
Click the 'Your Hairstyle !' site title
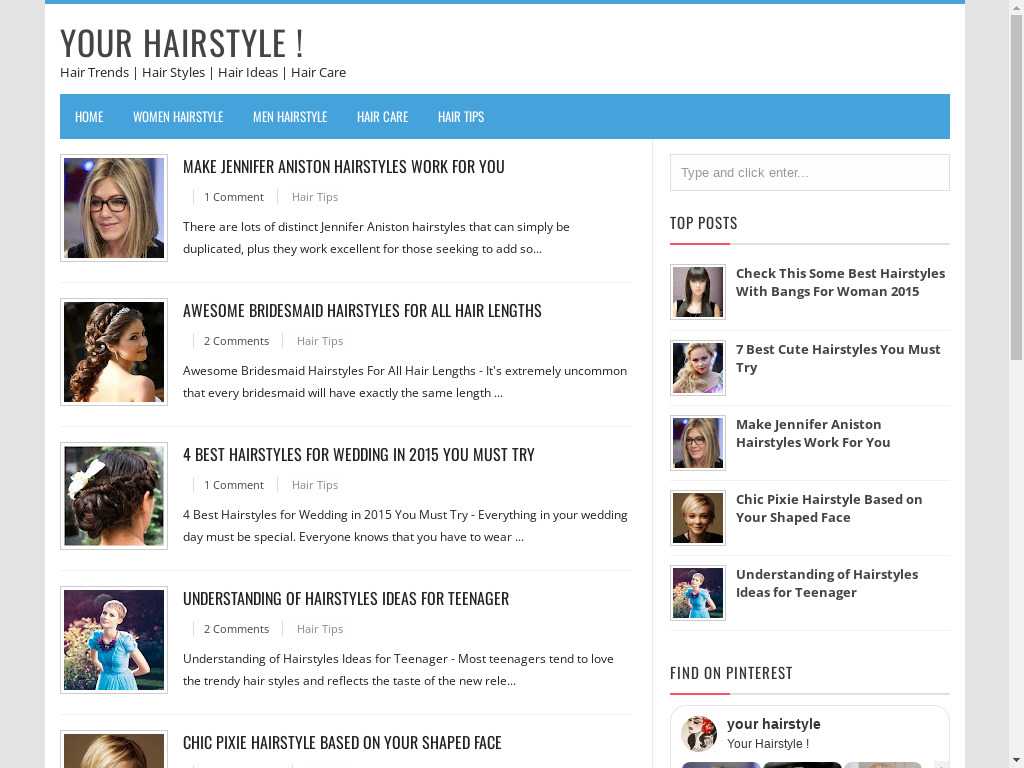[181, 43]
